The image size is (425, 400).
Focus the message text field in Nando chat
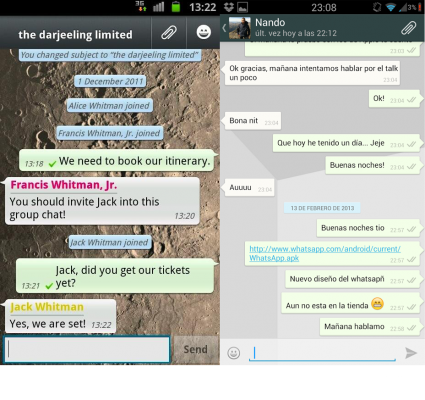coord(322,353)
